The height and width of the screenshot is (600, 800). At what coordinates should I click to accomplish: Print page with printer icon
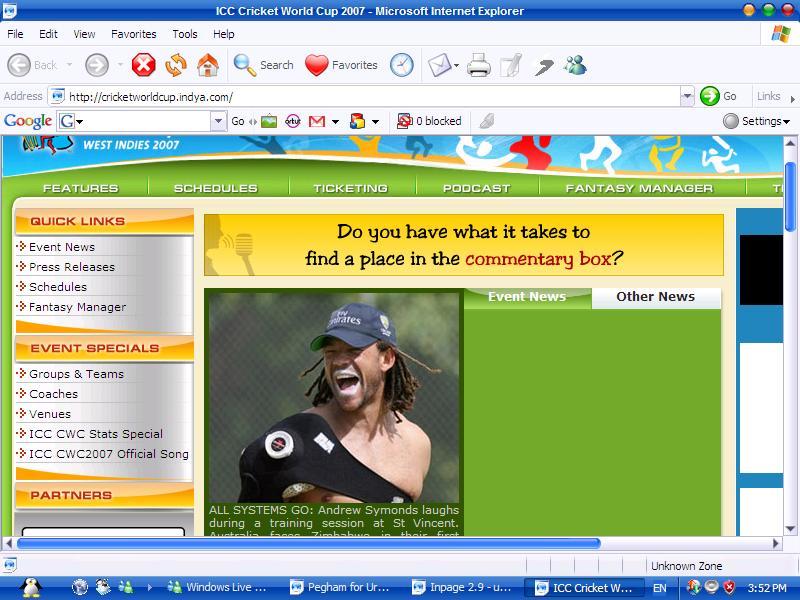click(479, 65)
